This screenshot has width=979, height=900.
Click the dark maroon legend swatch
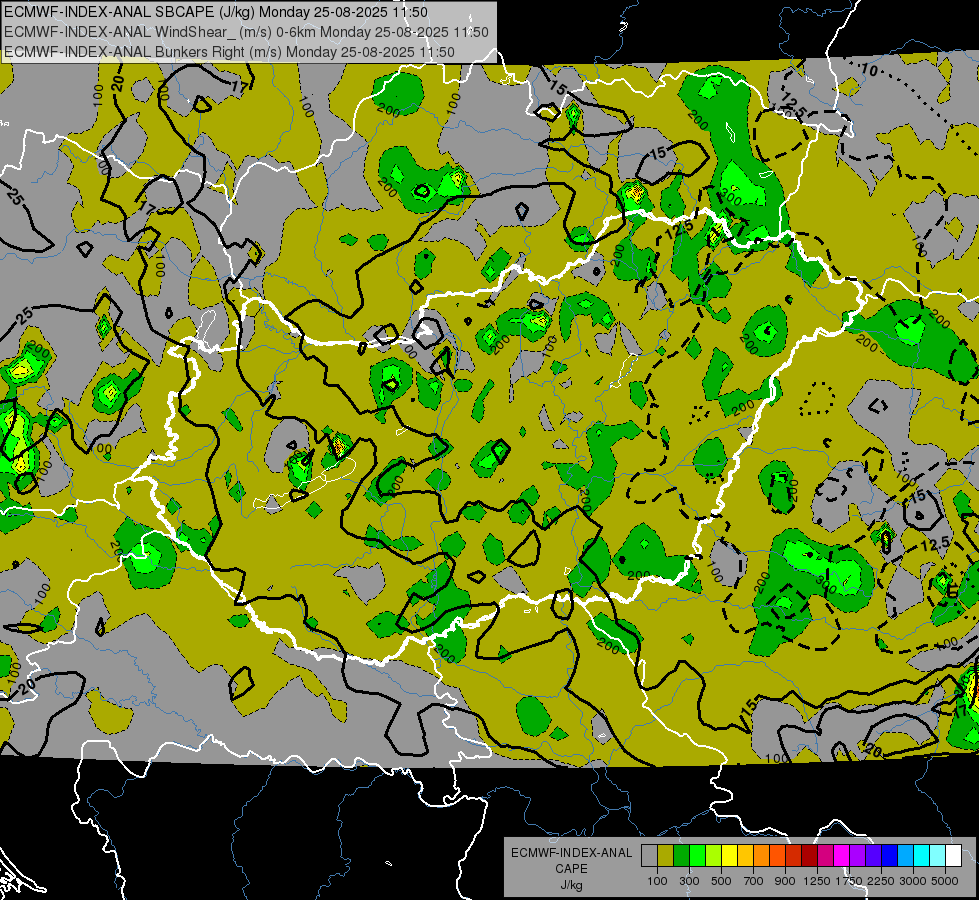coord(810,856)
